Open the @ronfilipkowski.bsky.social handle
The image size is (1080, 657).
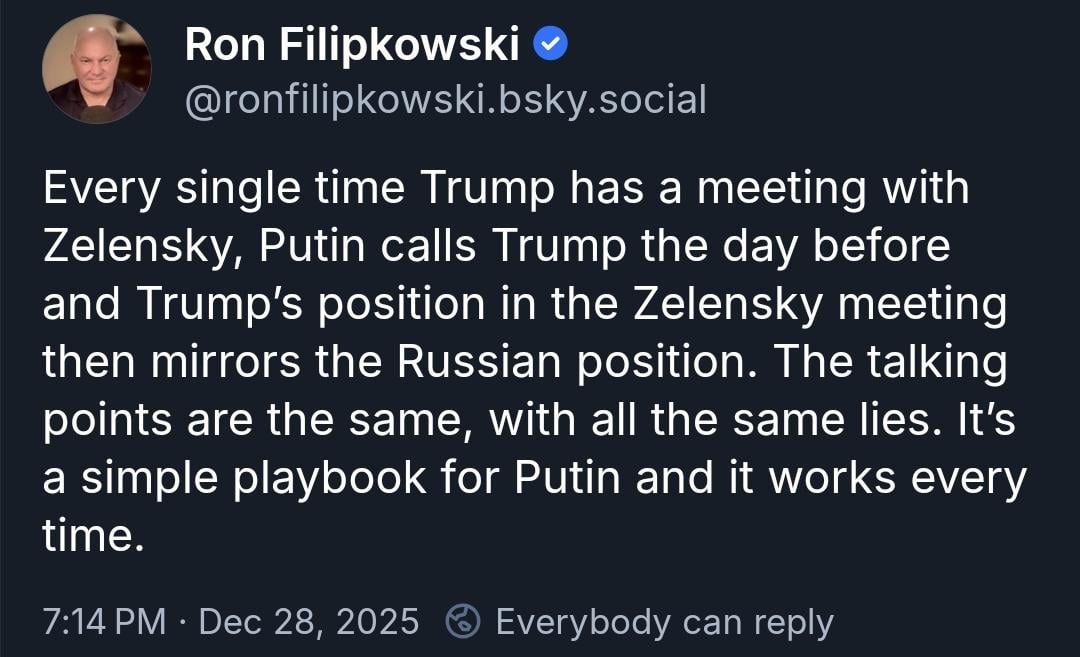tap(446, 99)
